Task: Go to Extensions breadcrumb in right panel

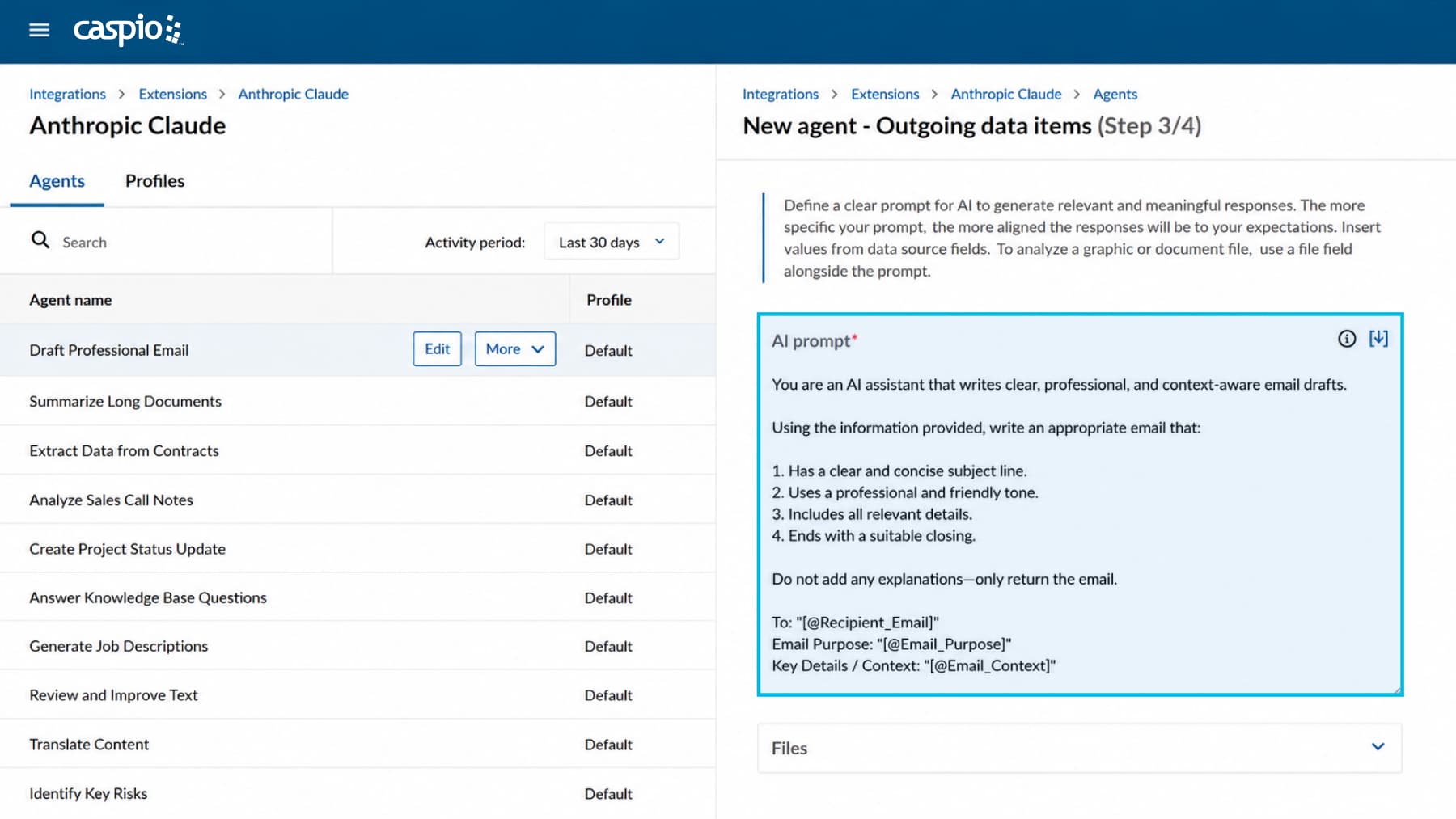Action: click(x=885, y=95)
